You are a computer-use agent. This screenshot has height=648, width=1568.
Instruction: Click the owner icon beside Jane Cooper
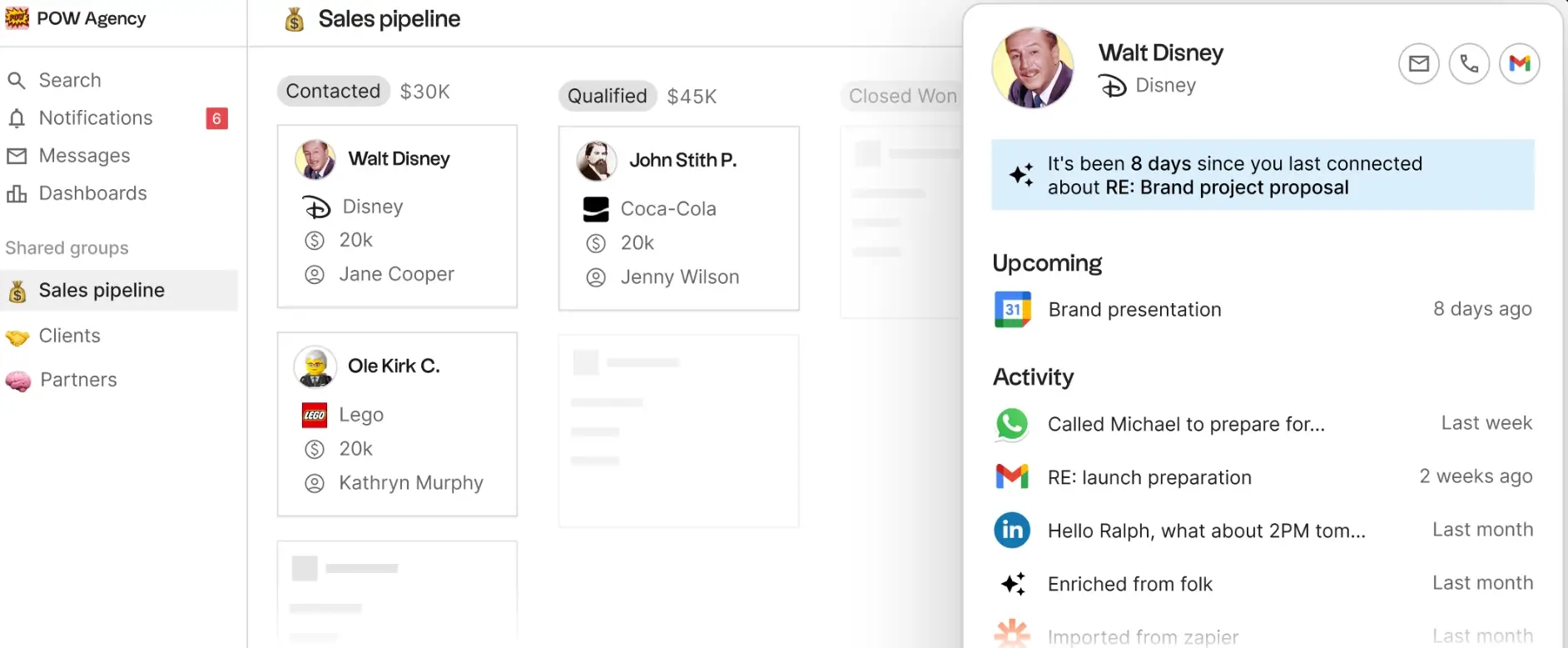[315, 274]
